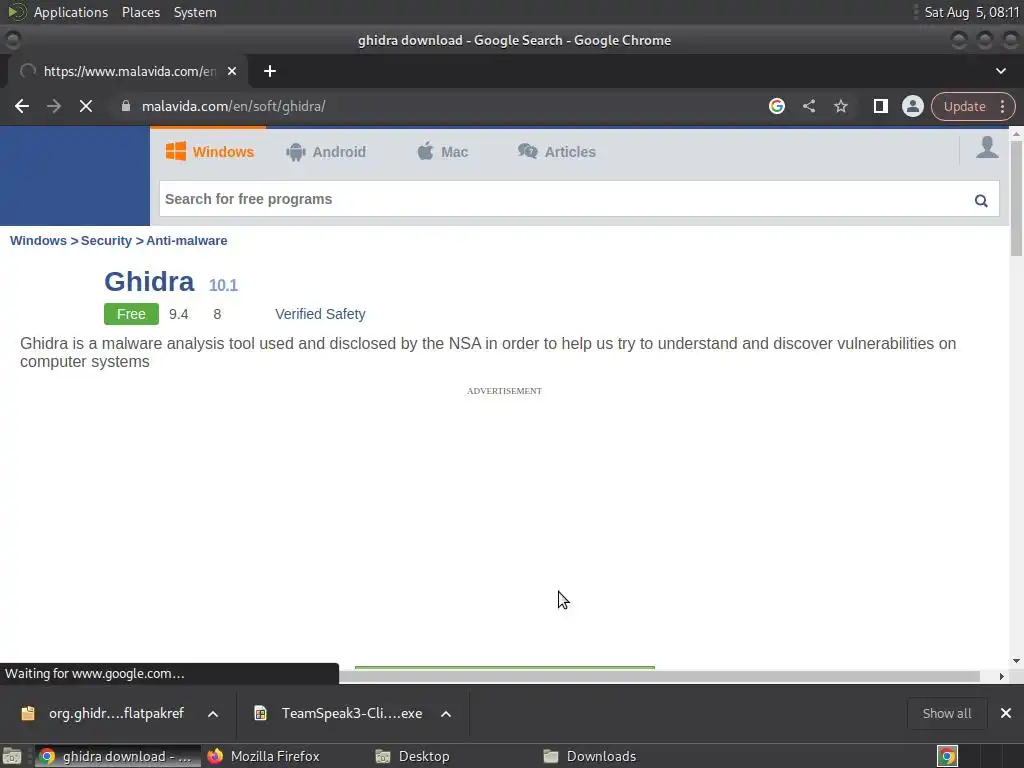
Task: Select the malavida.com tab
Action: click(128, 71)
